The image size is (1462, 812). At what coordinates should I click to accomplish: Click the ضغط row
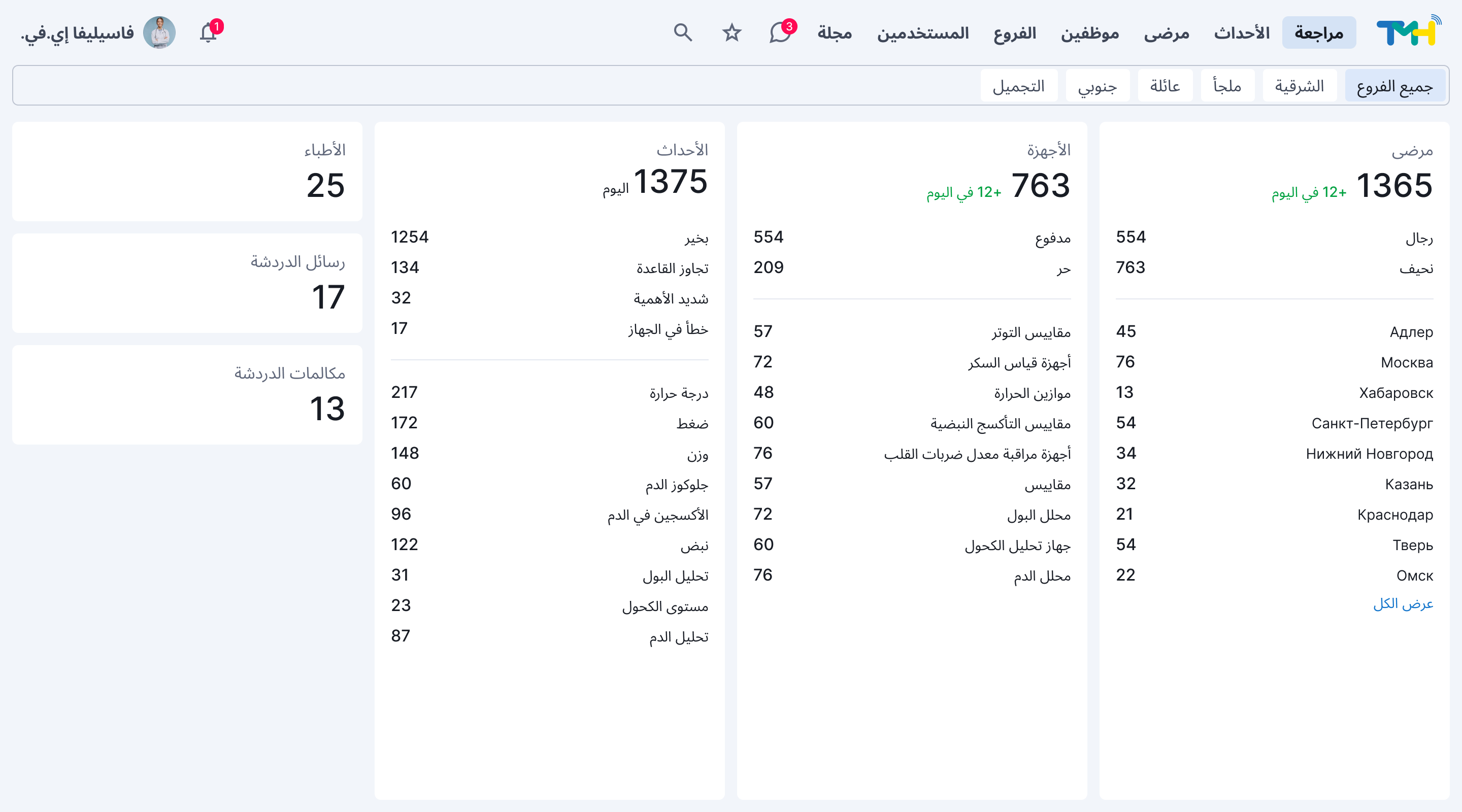[549, 423]
